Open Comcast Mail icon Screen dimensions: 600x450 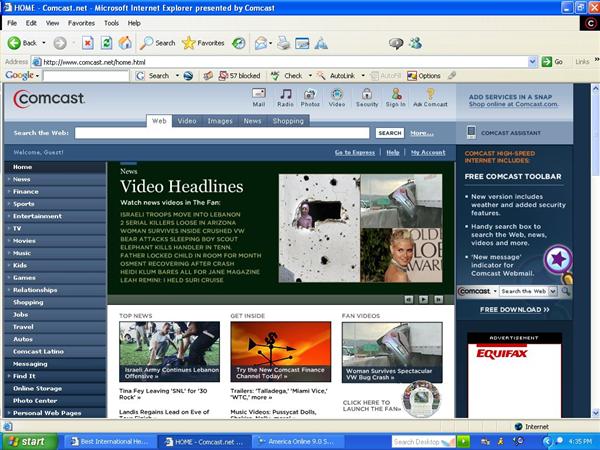pyautogui.click(x=259, y=97)
